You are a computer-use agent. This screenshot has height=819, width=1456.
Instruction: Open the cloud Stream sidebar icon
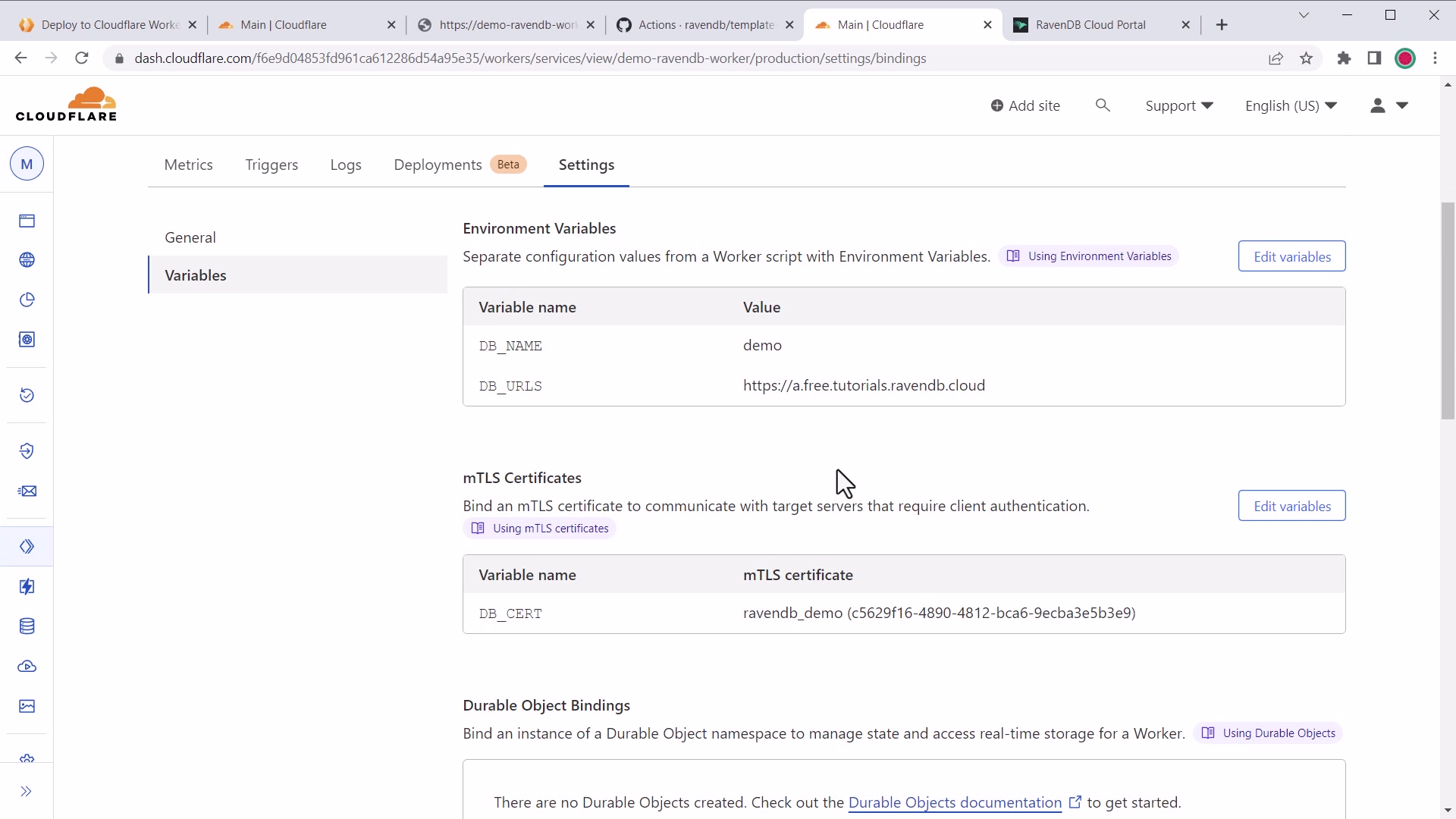tap(27, 667)
